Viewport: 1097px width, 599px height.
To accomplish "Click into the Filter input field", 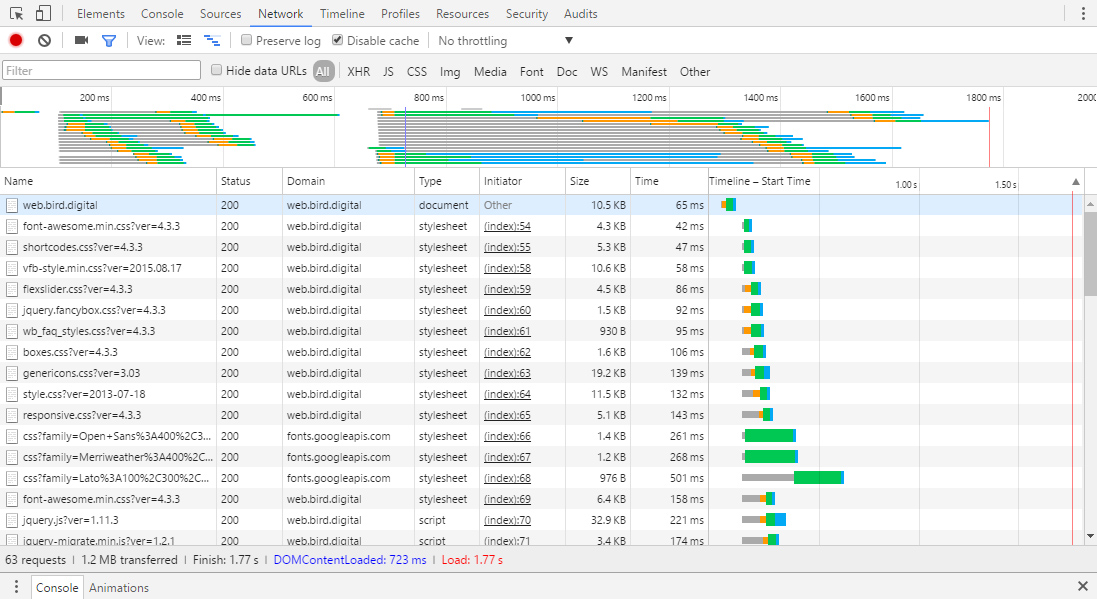I will pyautogui.click(x=100, y=71).
